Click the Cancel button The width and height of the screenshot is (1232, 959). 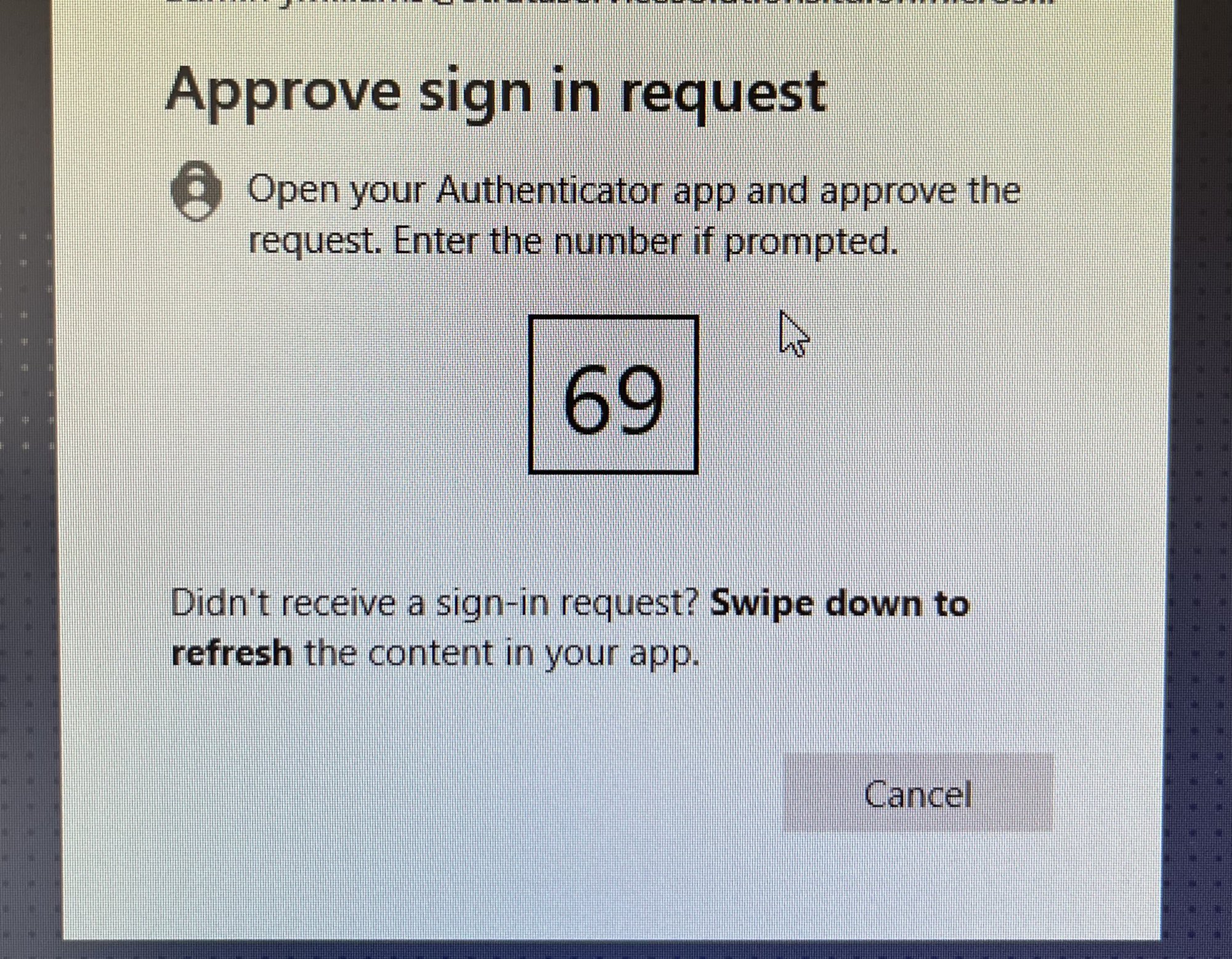coord(918,793)
